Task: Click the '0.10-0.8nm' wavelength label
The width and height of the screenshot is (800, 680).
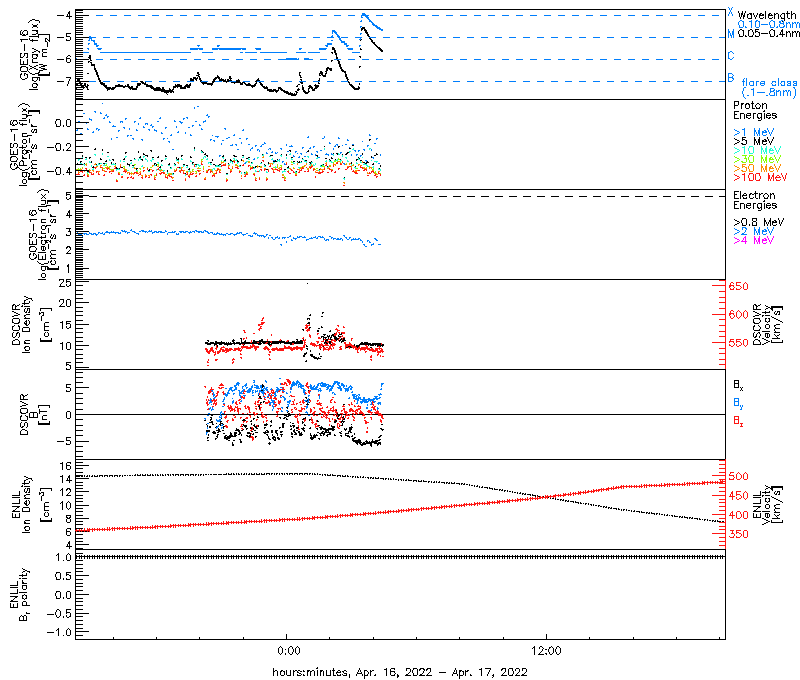Action: [x=768, y=24]
